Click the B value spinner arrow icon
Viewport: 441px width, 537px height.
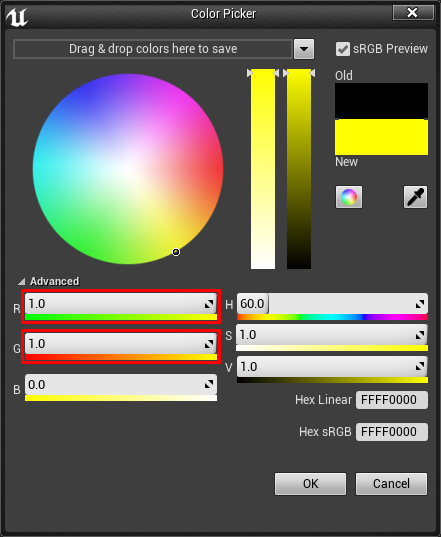coord(209,385)
